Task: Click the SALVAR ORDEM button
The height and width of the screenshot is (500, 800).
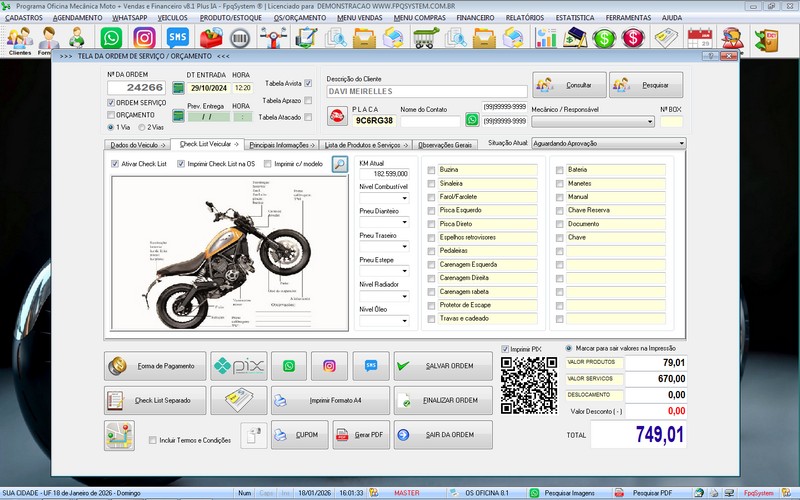Action: click(443, 367)
